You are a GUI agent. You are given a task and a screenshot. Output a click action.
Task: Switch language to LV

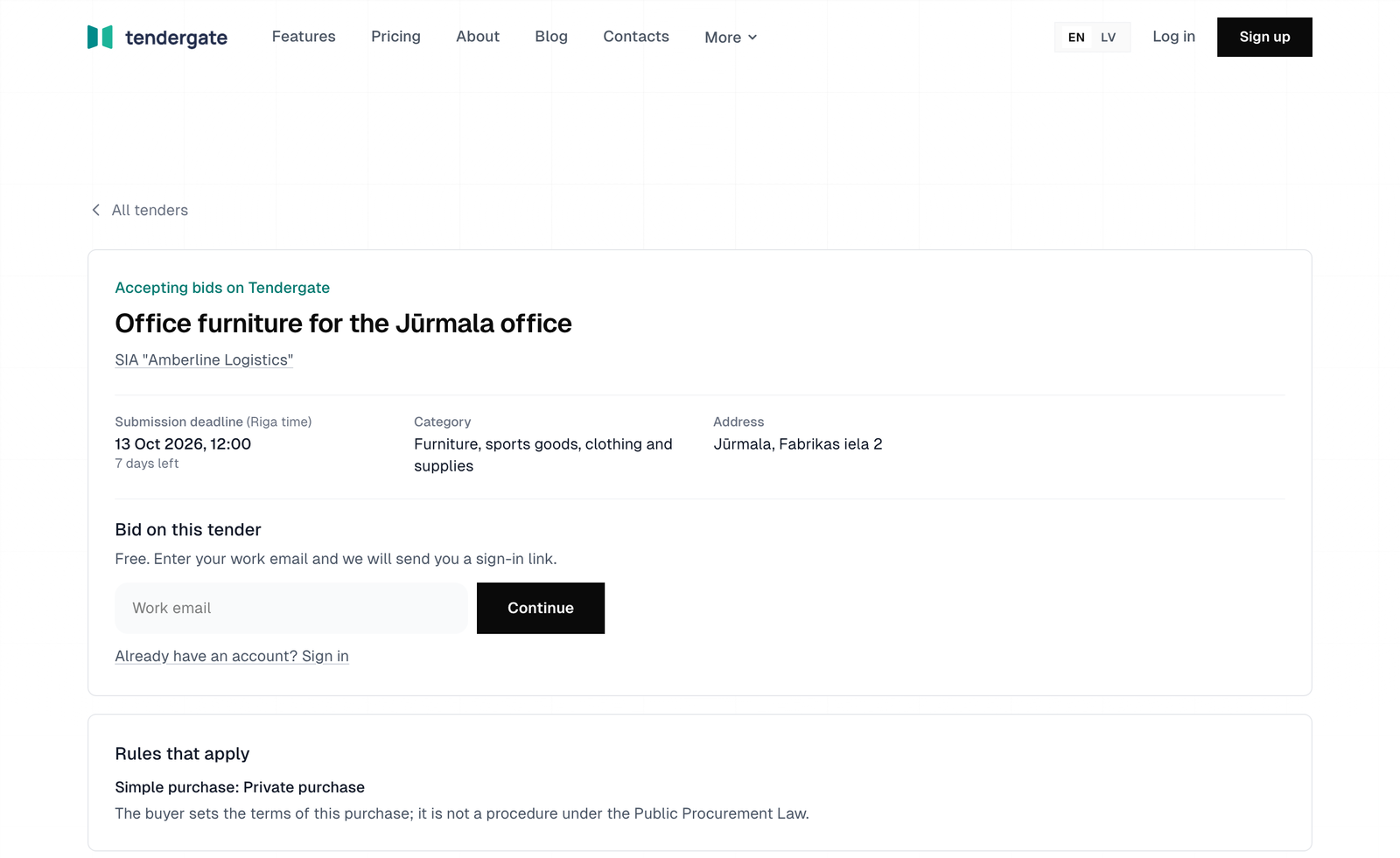coord(1109,38)
